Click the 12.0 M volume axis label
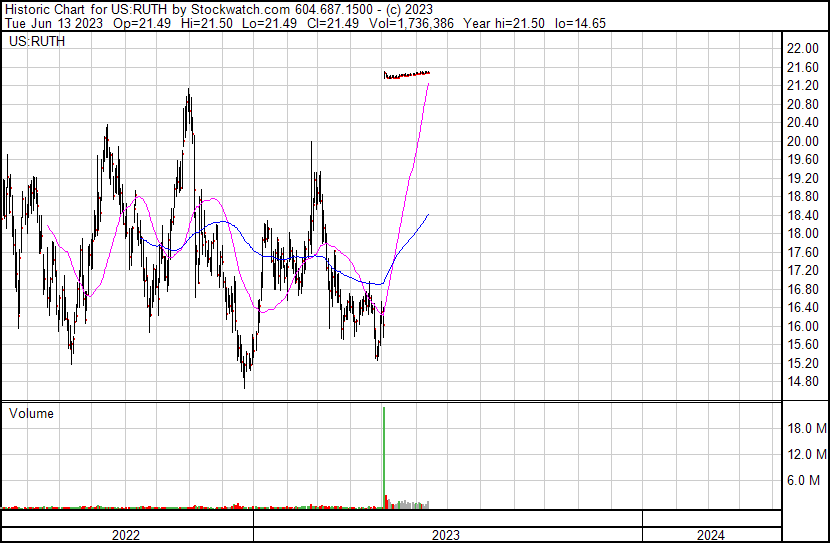The image size is (830, 543). pos(806,455)
